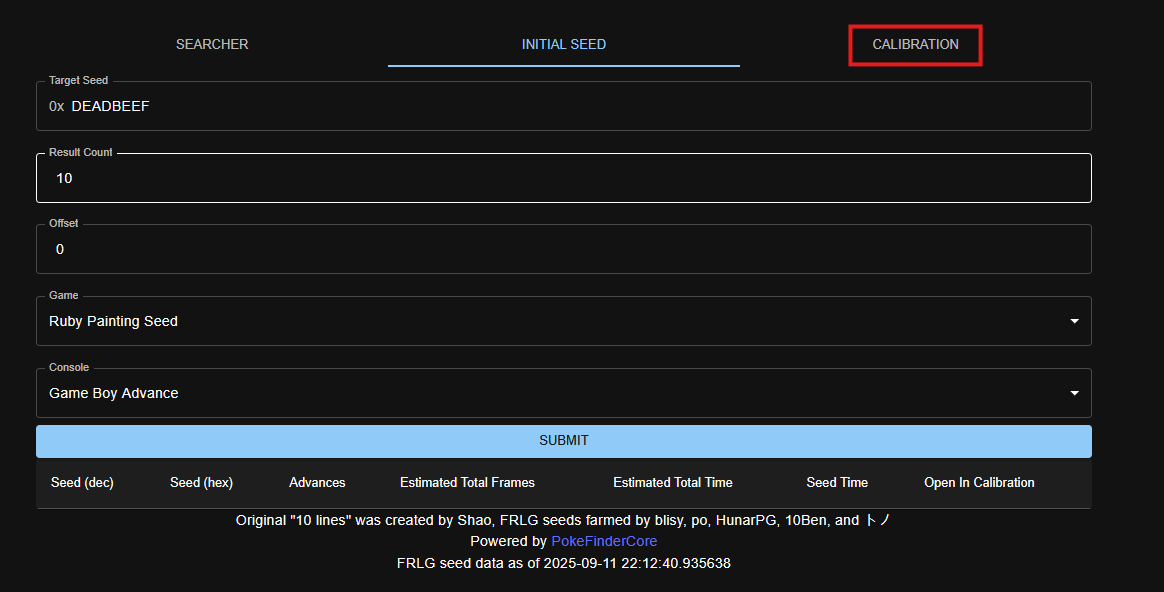Click the Seed (hex) column header
Screen dimensions: 1164x592
click(x=201, y=482)
